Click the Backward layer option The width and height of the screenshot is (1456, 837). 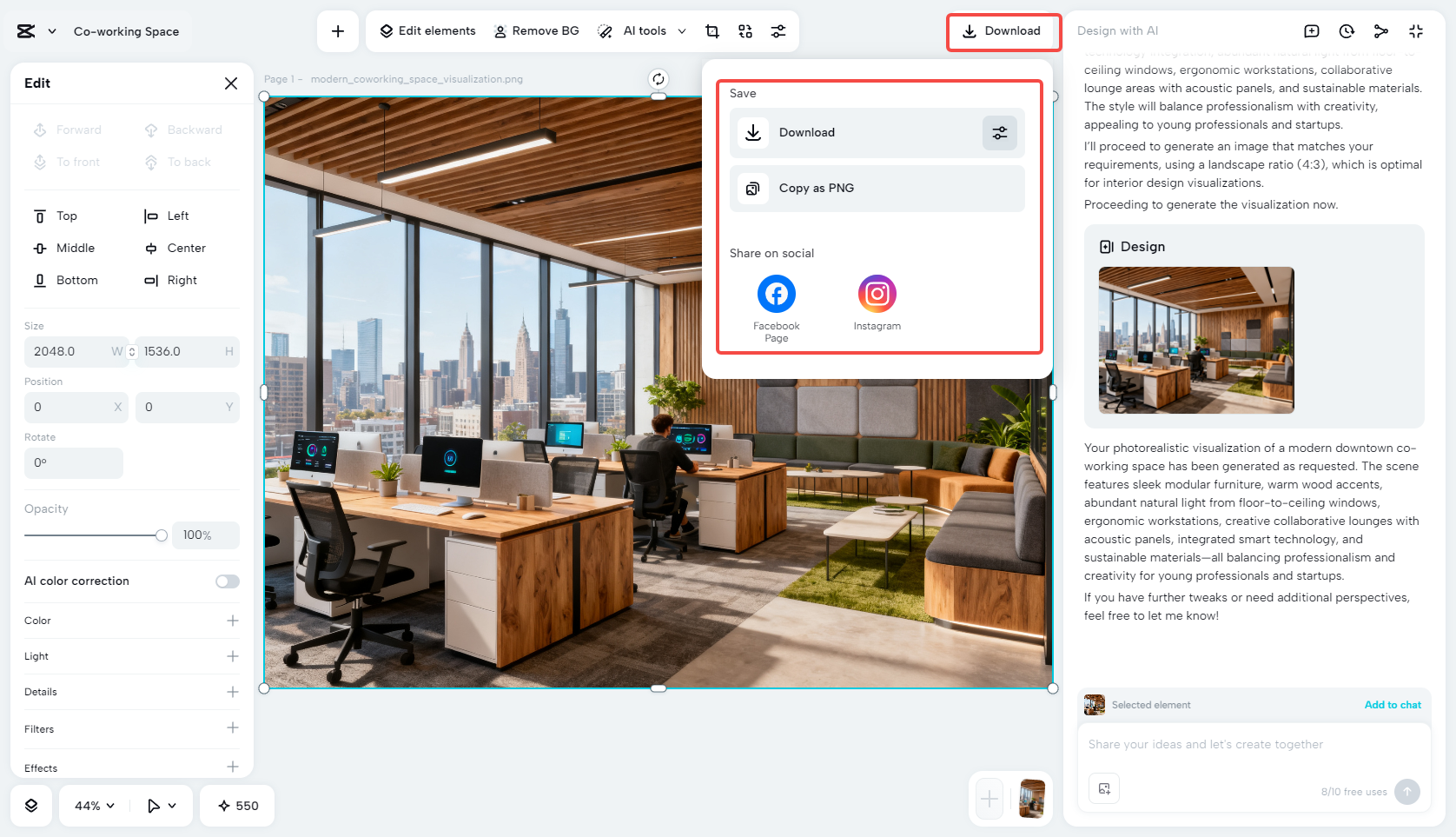[183, 130]
